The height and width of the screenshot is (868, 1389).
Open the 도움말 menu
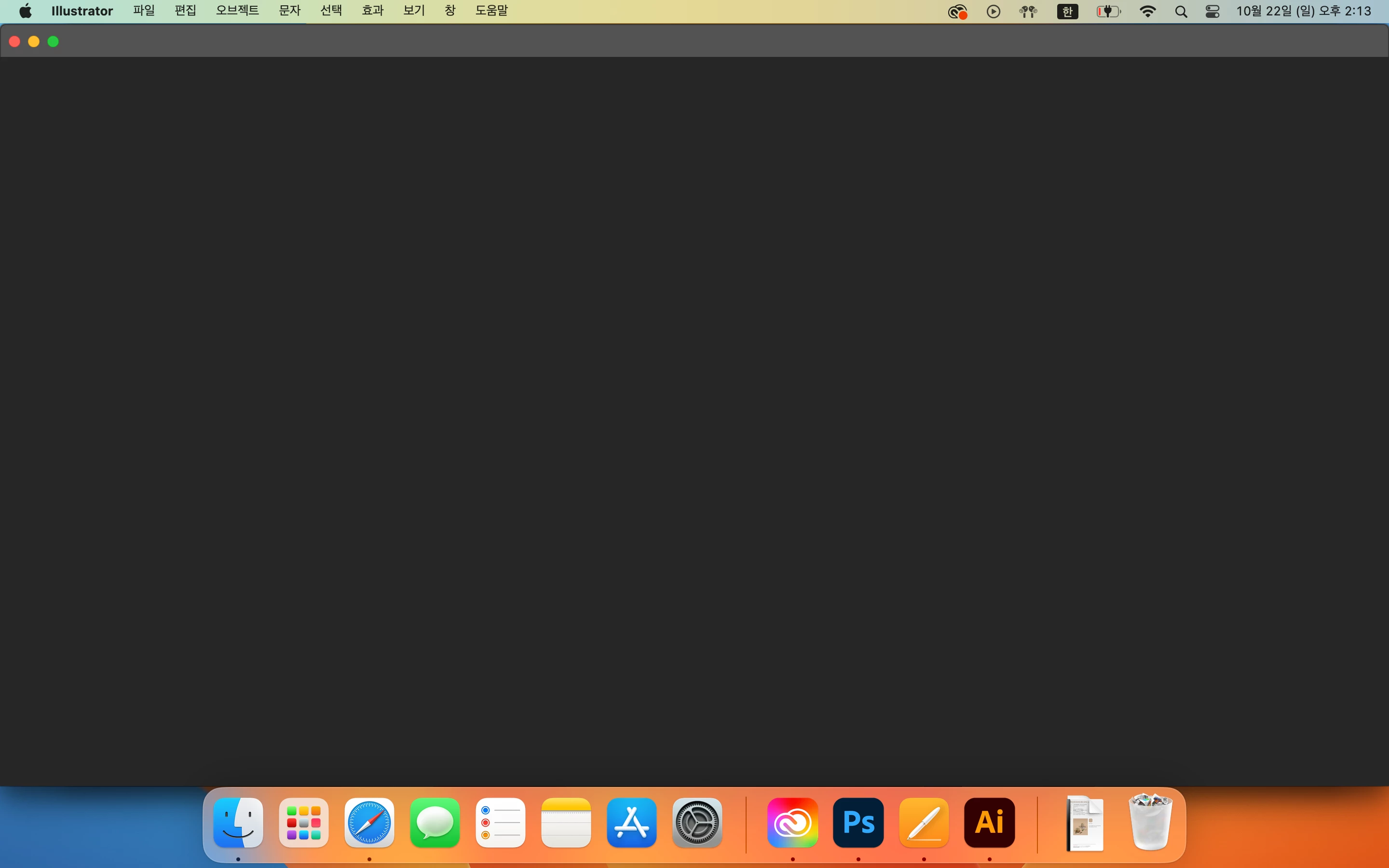(491, 11)
